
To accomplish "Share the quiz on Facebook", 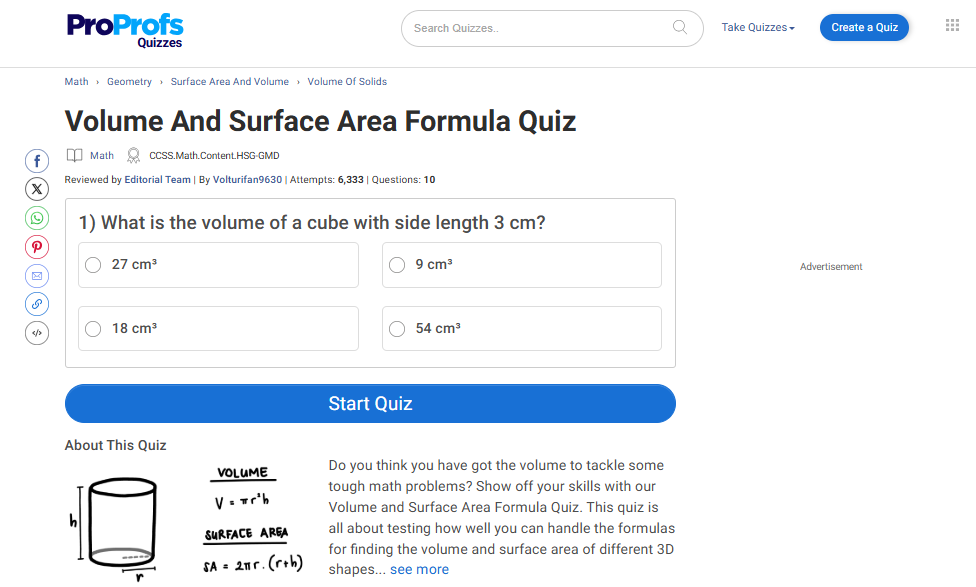I will coord(37,160).
